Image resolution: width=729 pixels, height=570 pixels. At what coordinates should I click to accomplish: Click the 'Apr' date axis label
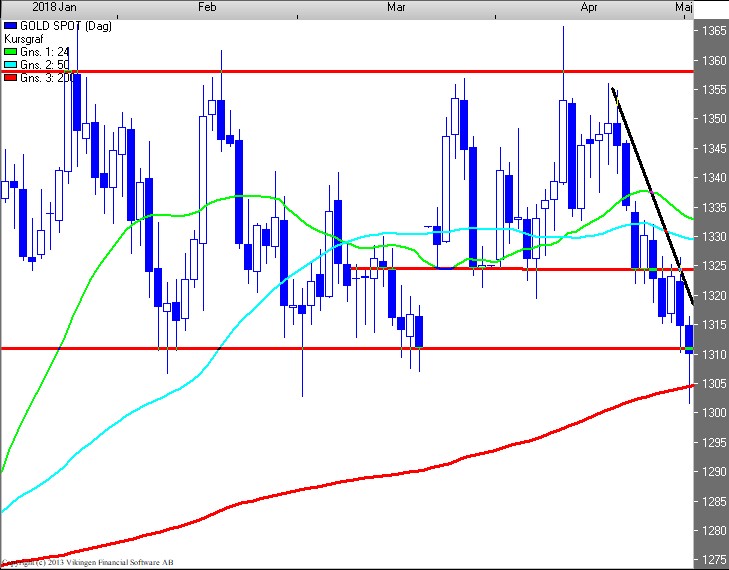click(x=589, y=7)
